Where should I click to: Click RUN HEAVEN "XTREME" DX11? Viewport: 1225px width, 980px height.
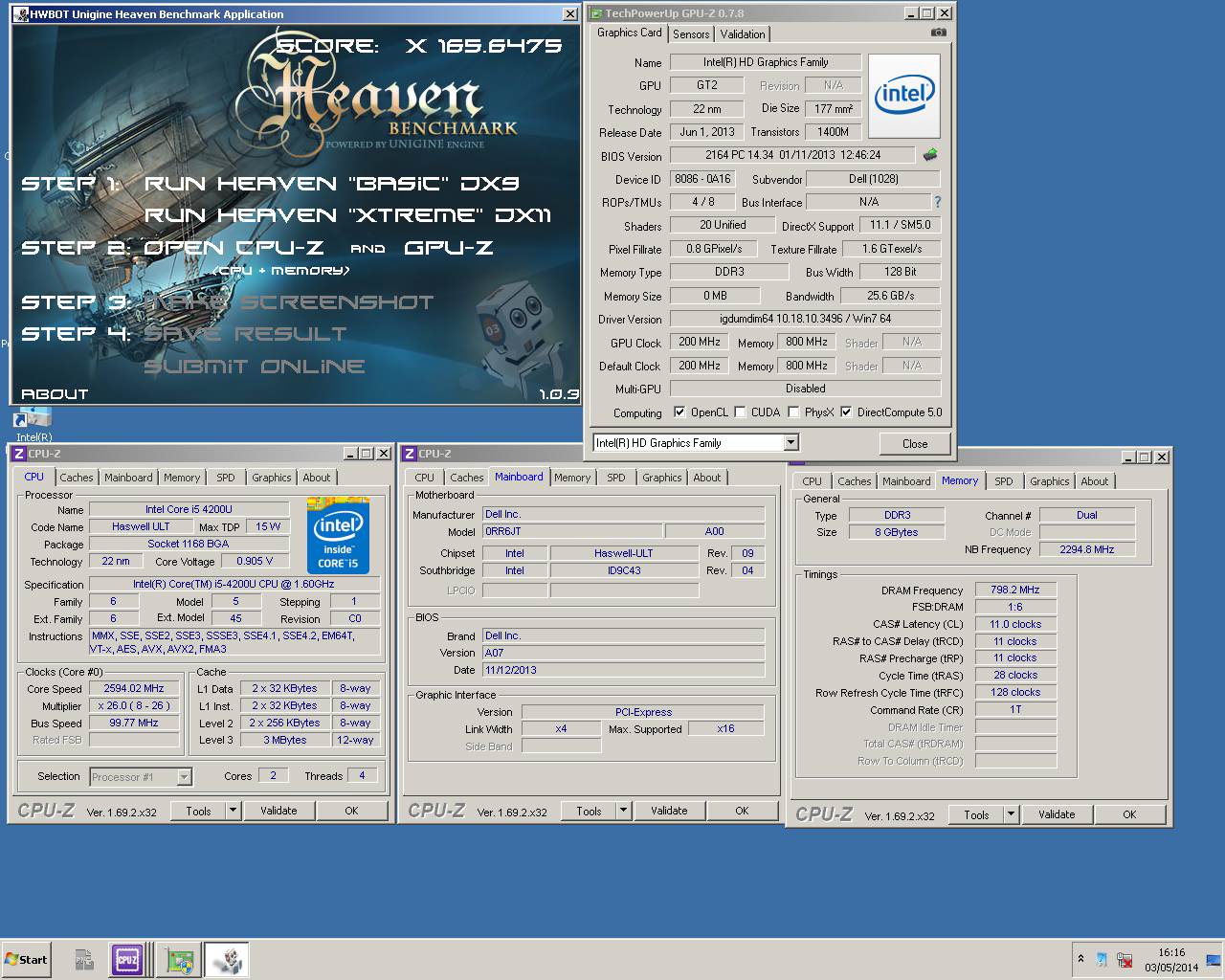[348, 215]
